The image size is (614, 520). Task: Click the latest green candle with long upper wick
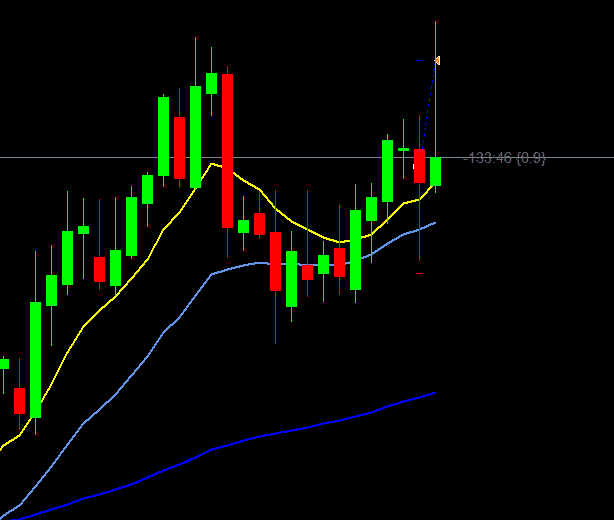tap(435, 172)
